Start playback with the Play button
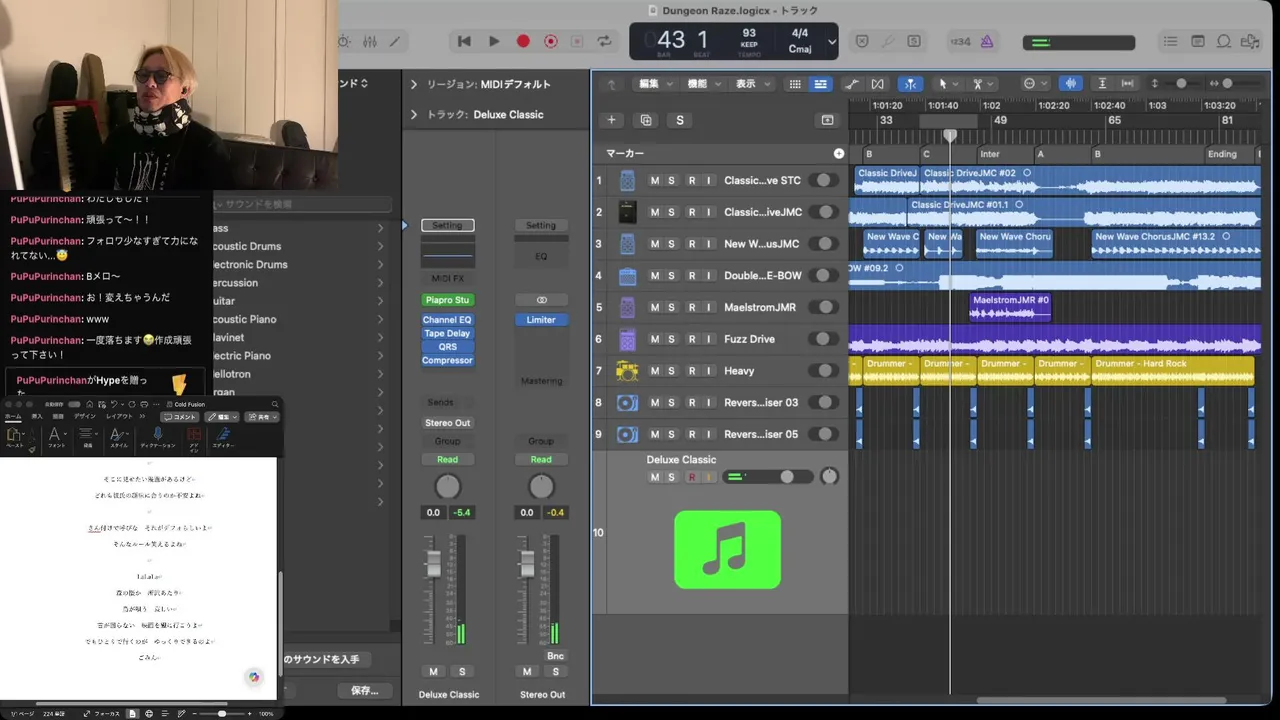 pos(494,41)
